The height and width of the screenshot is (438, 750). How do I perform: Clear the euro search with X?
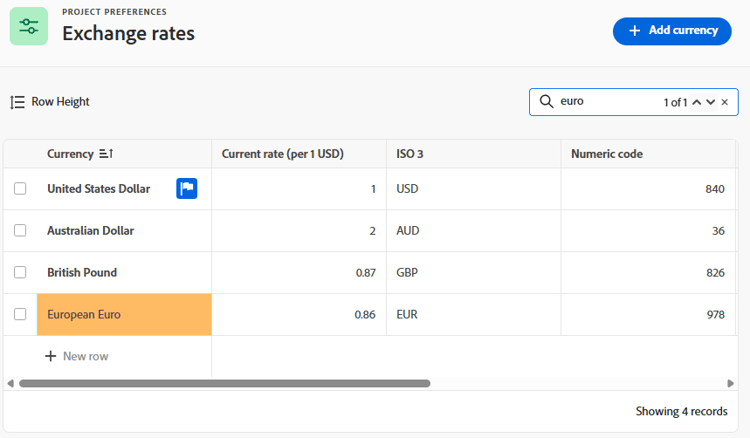(x=725, y=102)
